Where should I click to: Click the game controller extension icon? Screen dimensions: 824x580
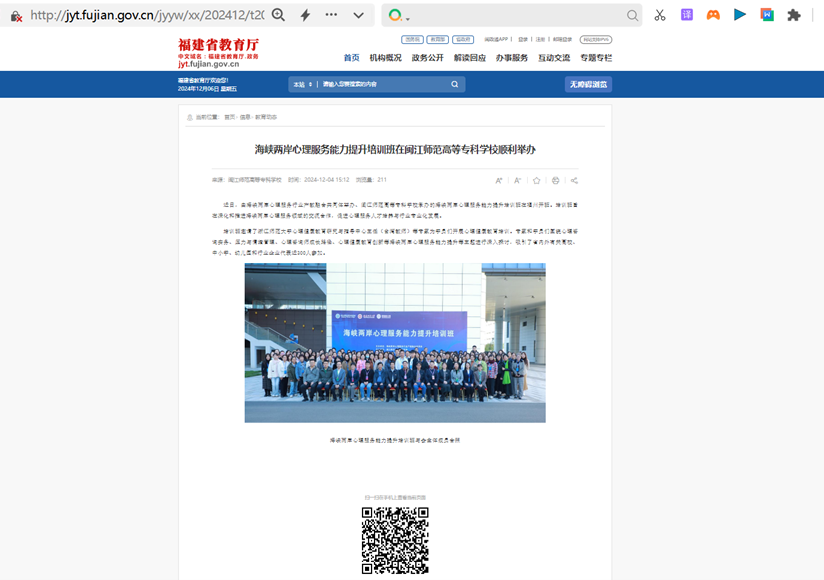[x=713, y=15]
